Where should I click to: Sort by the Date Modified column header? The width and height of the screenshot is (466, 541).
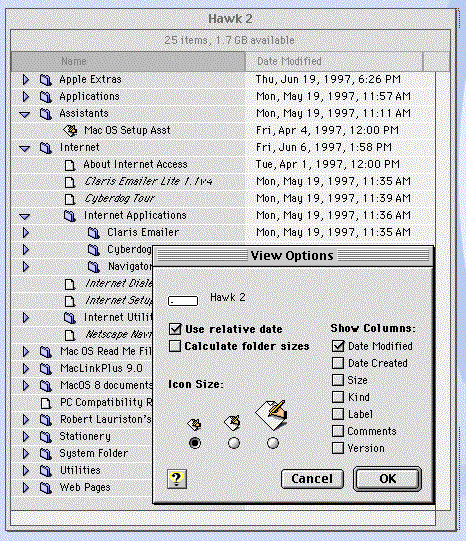pos(334,61)
